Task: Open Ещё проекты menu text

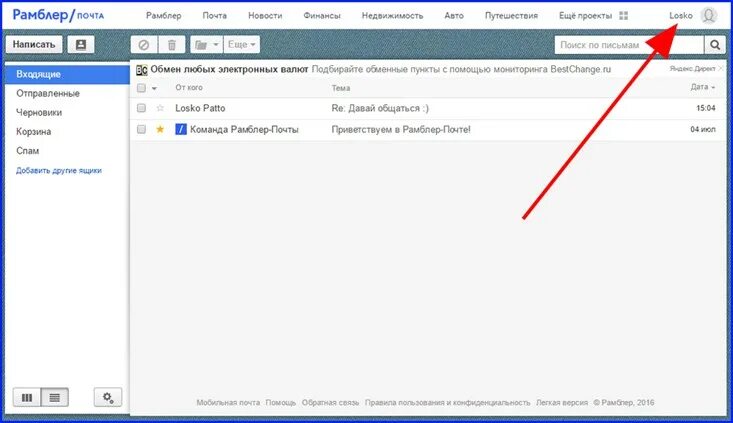Action: 585,15
